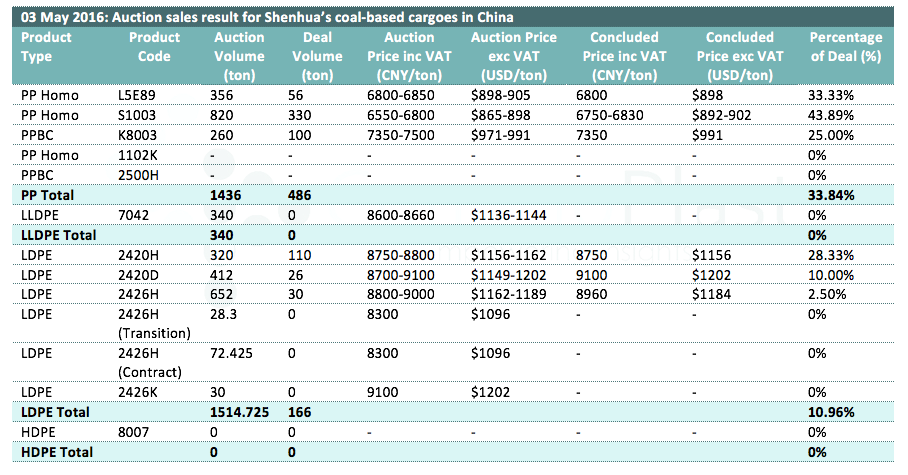Select the 'PP Total' row label
908x475 pixels.
pos(47,195)
